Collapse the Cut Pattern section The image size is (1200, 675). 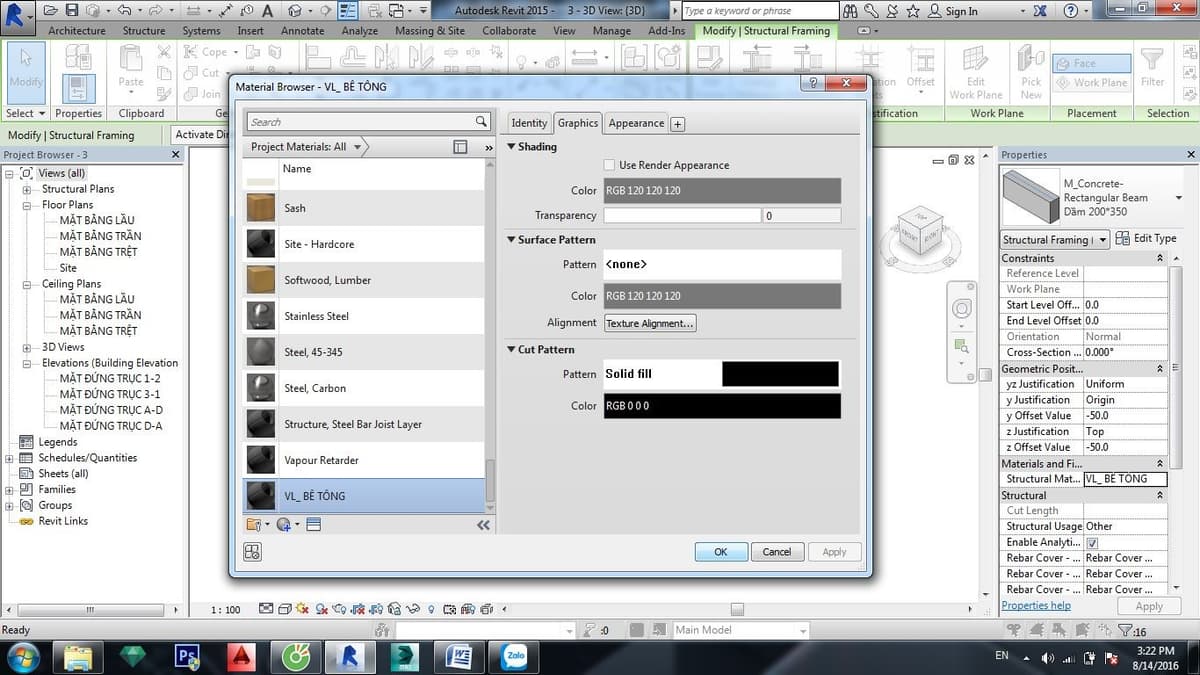(511, 350)
